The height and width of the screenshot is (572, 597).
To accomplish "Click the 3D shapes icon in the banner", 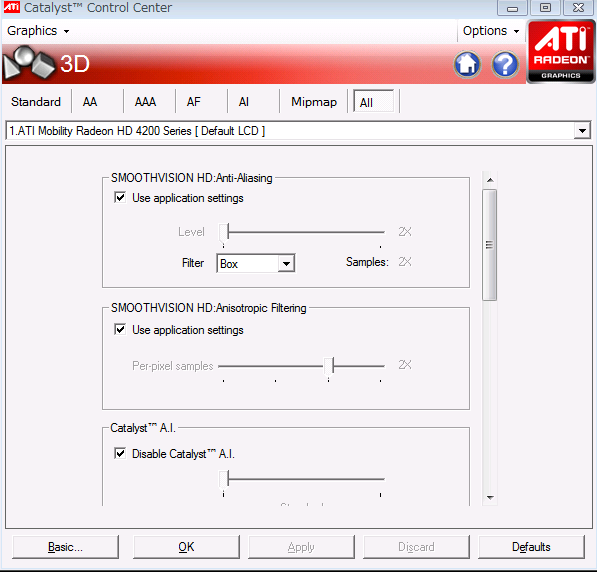I will pyautogui.click(x=29, y=63).
